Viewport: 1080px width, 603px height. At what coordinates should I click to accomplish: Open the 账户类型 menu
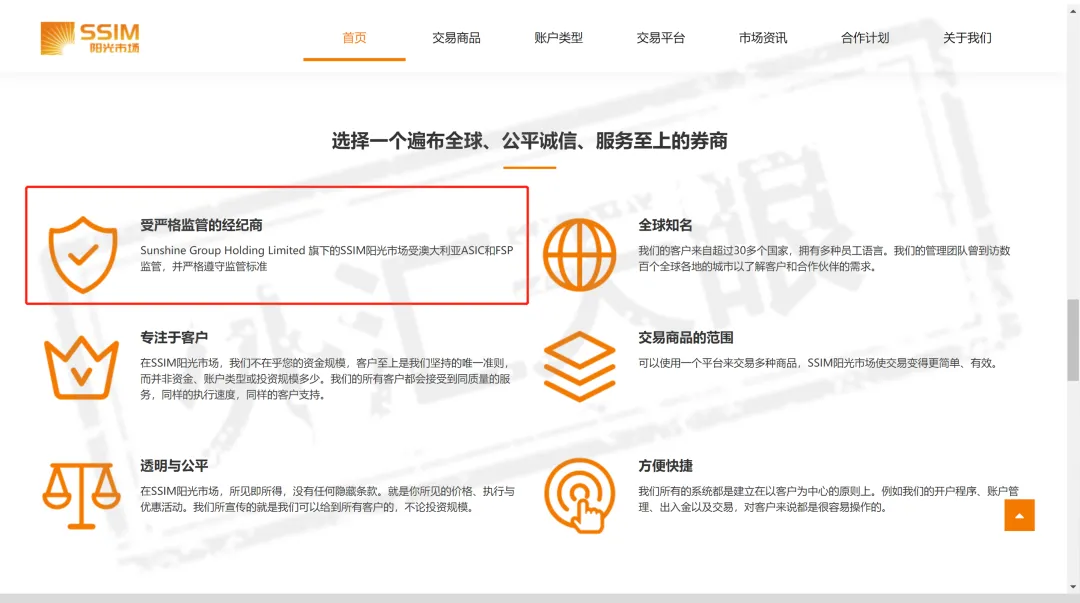coord(558,38)
